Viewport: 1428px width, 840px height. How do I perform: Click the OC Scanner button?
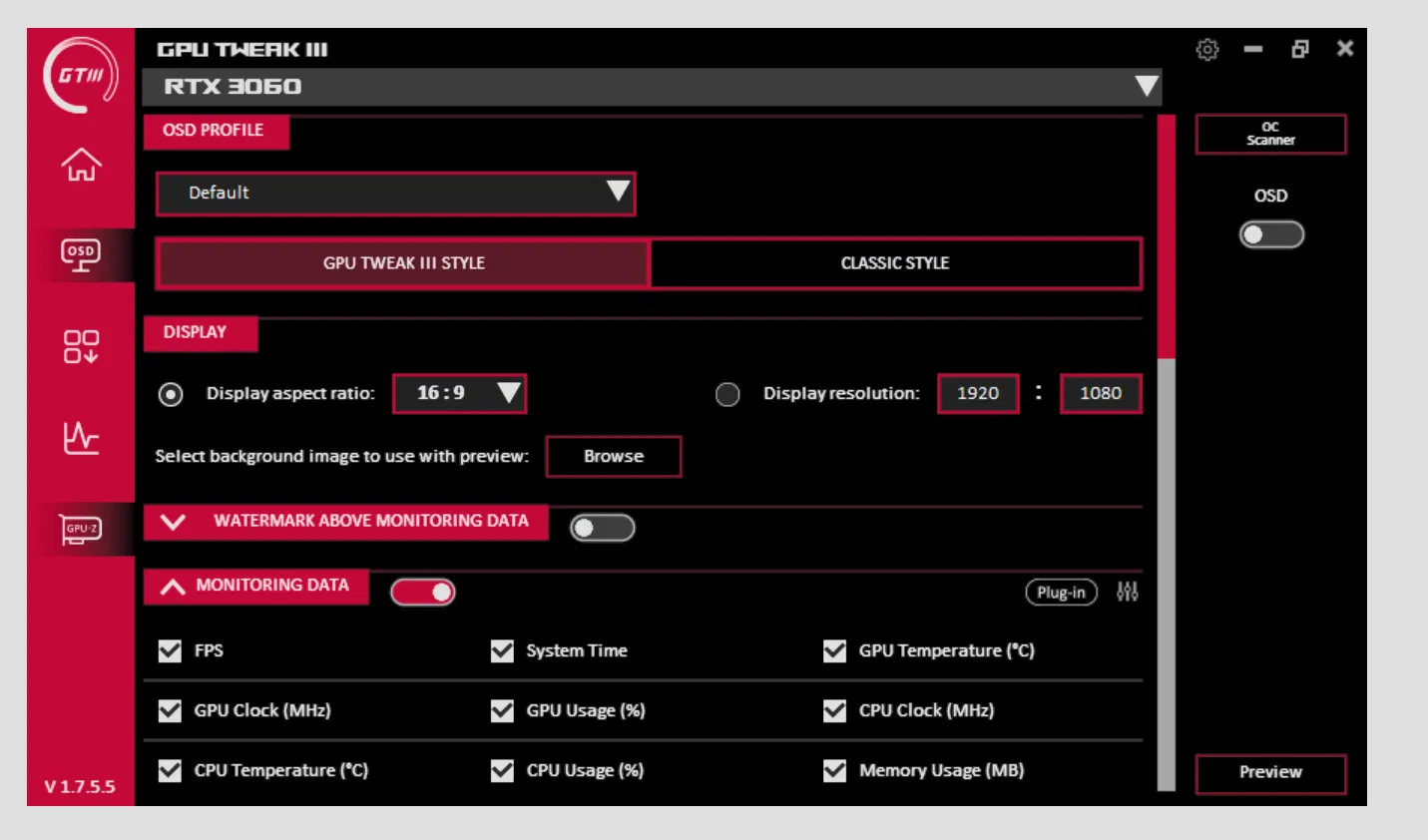[1270, 134]
